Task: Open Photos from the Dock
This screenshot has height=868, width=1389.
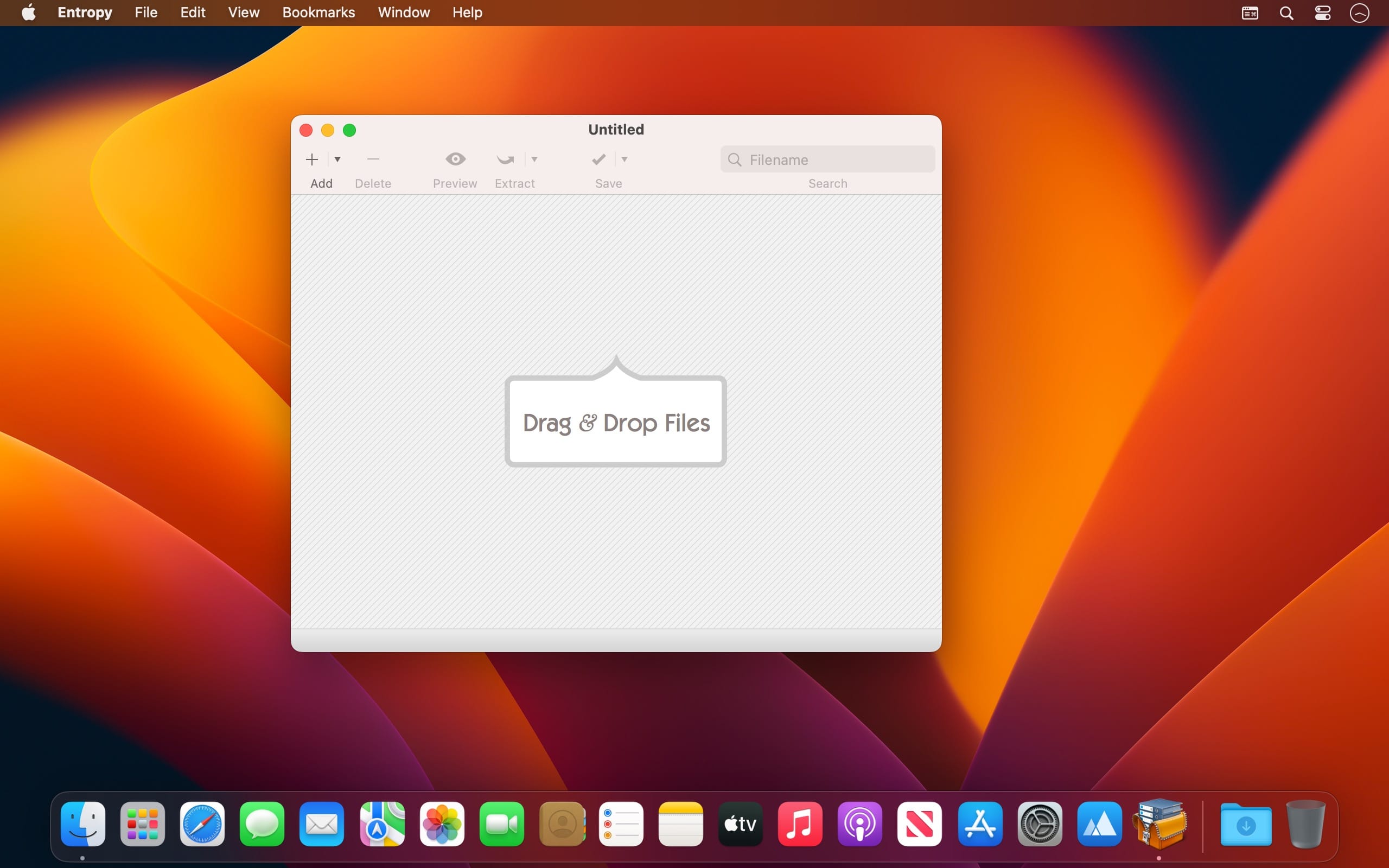Action: pos(442,825)
